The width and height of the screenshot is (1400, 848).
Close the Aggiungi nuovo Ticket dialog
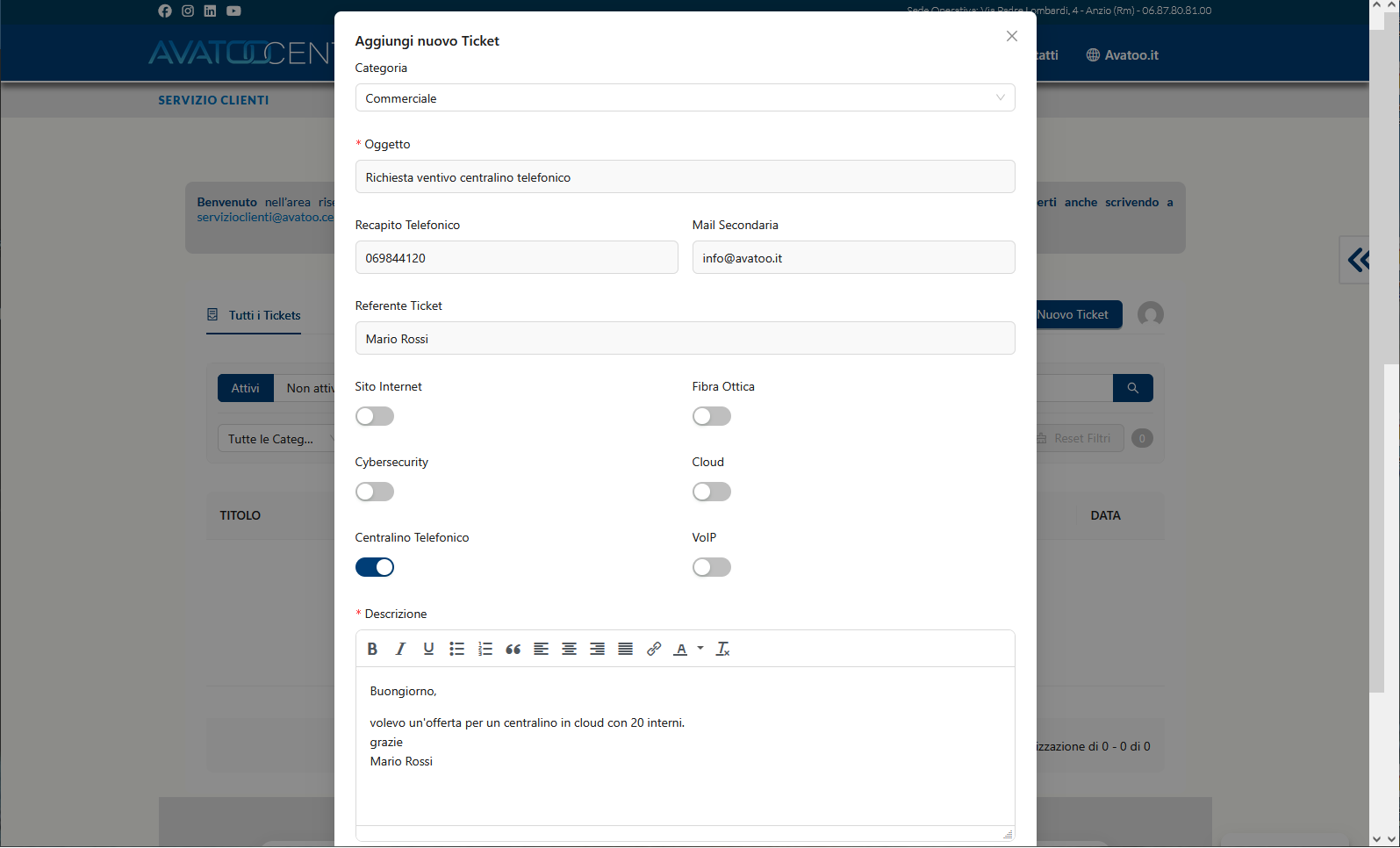(x=1011, y=36)
